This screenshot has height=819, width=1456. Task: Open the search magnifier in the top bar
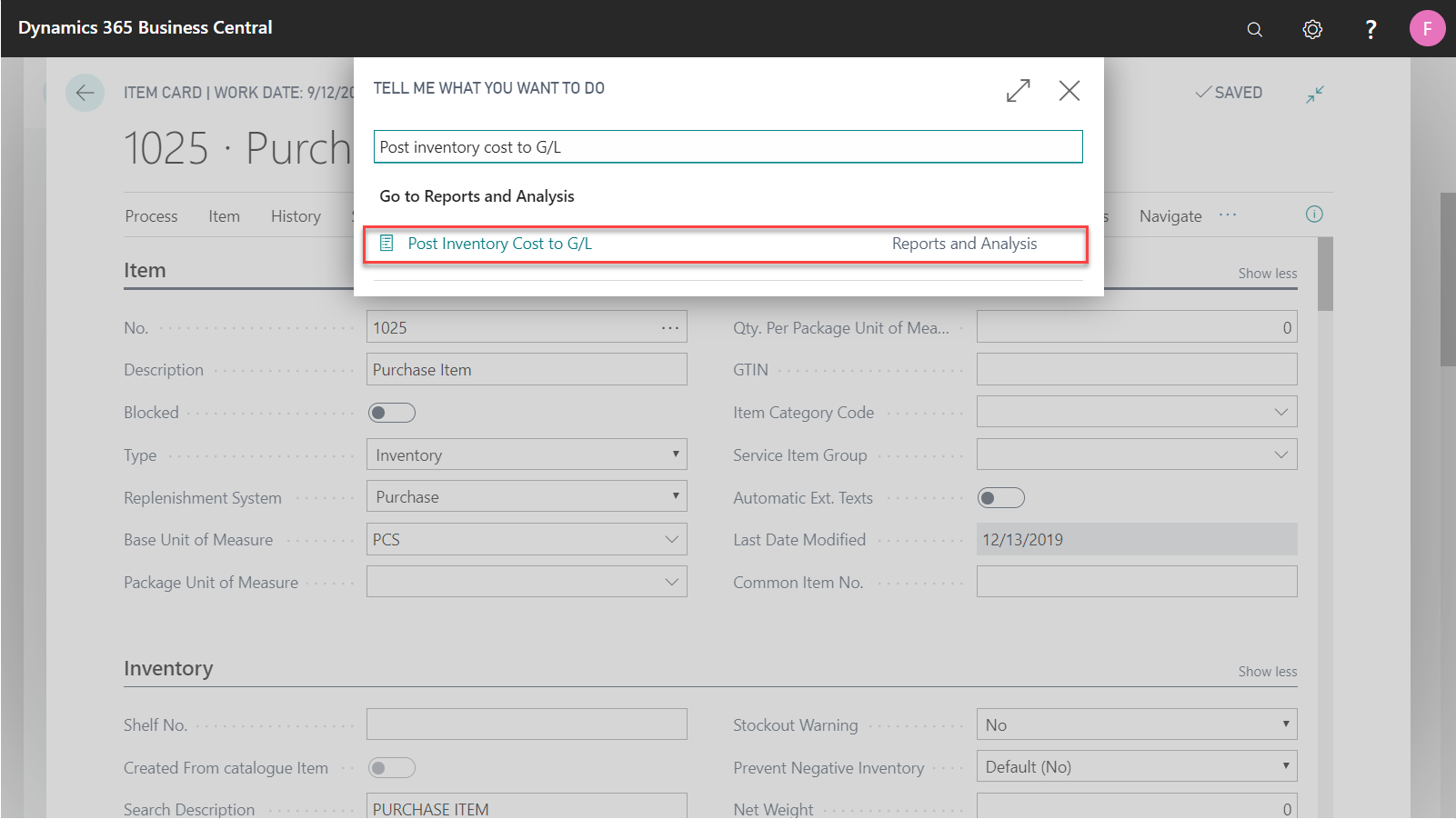point(1254,29)
